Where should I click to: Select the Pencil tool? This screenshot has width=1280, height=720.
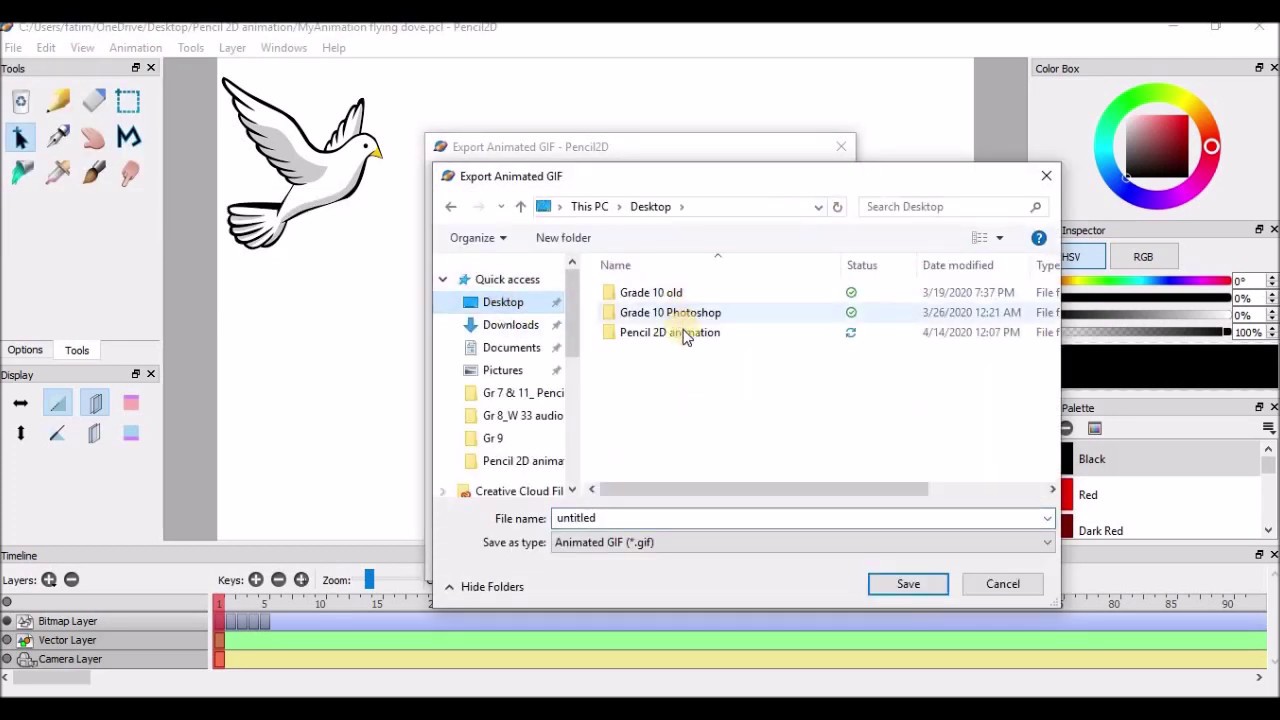[x=58, y=101]
